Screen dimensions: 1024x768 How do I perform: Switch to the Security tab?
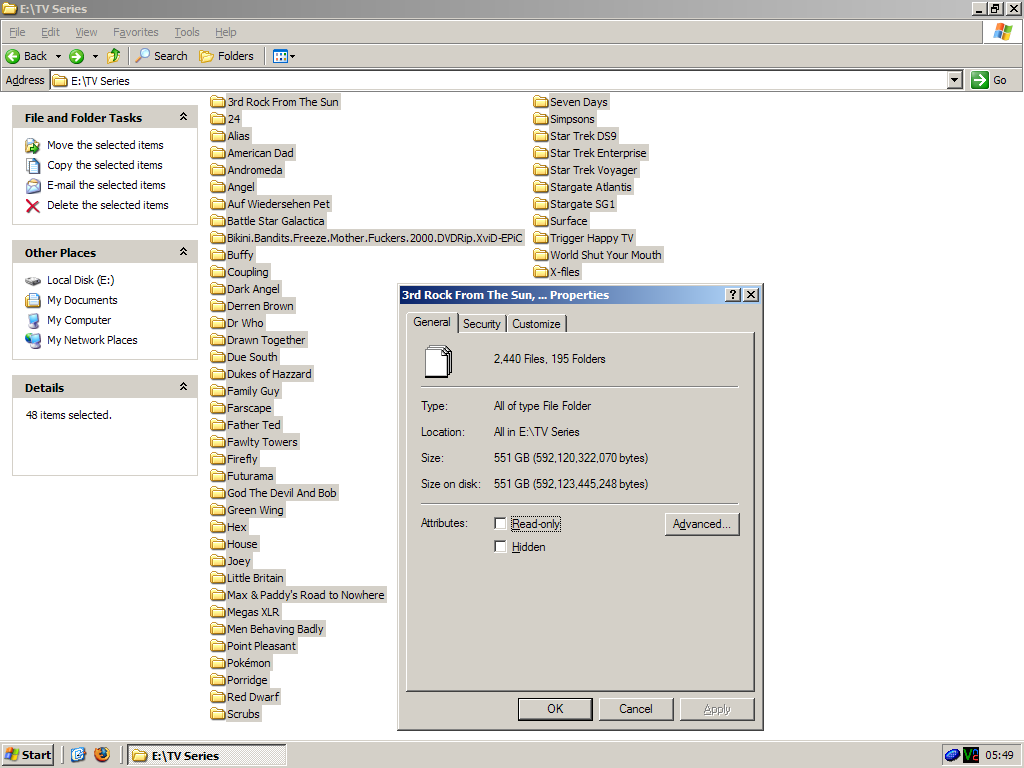pos(481,324)
